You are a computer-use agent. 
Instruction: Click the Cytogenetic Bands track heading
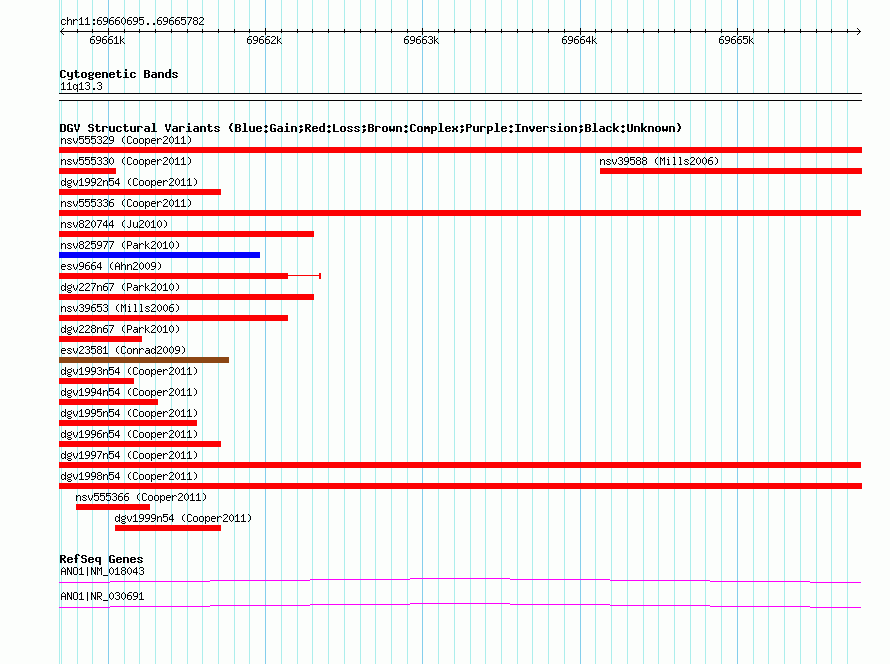click(119, 74)
